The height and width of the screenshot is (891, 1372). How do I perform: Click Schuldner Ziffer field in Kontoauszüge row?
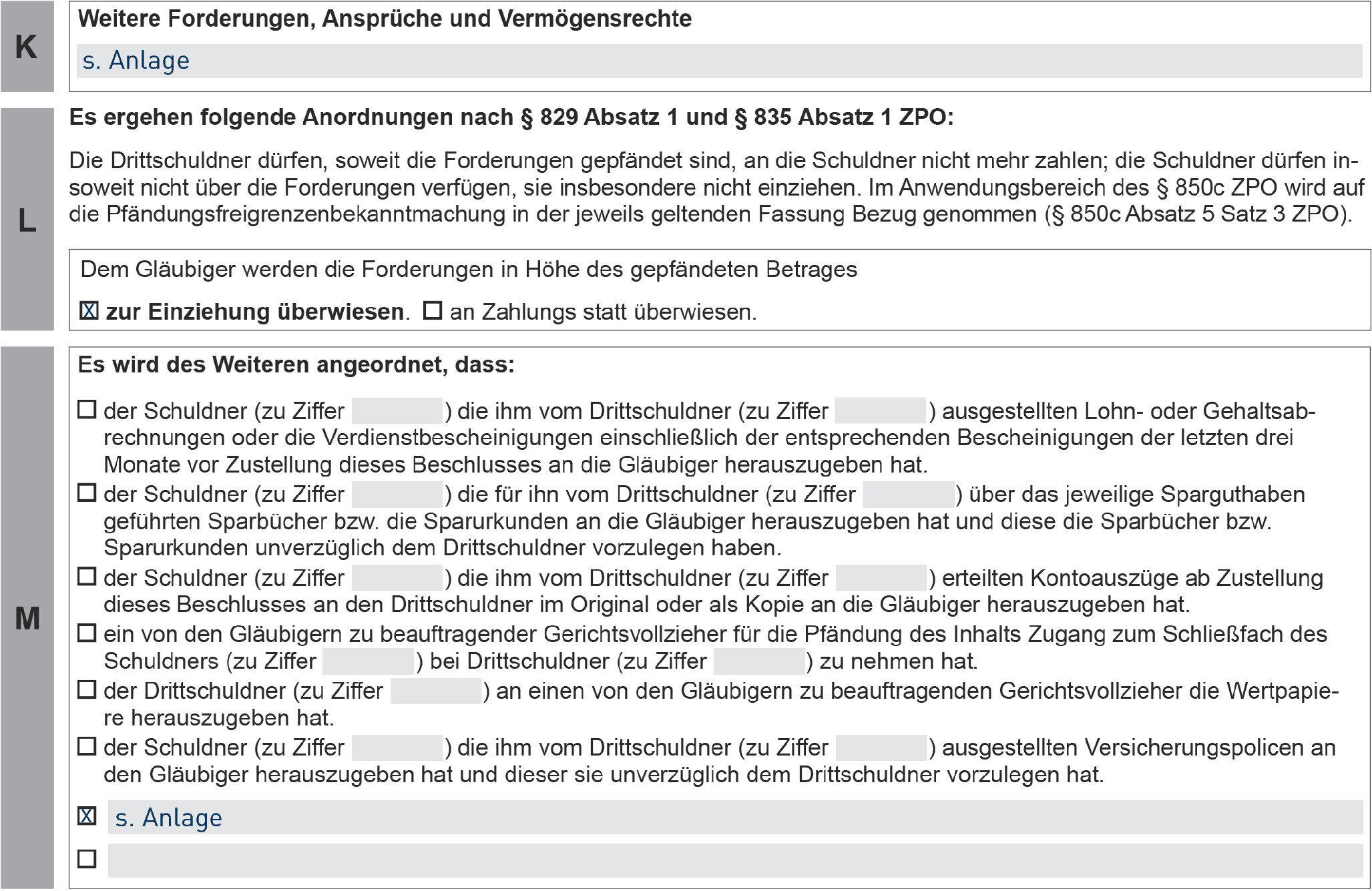pos(397,578)
